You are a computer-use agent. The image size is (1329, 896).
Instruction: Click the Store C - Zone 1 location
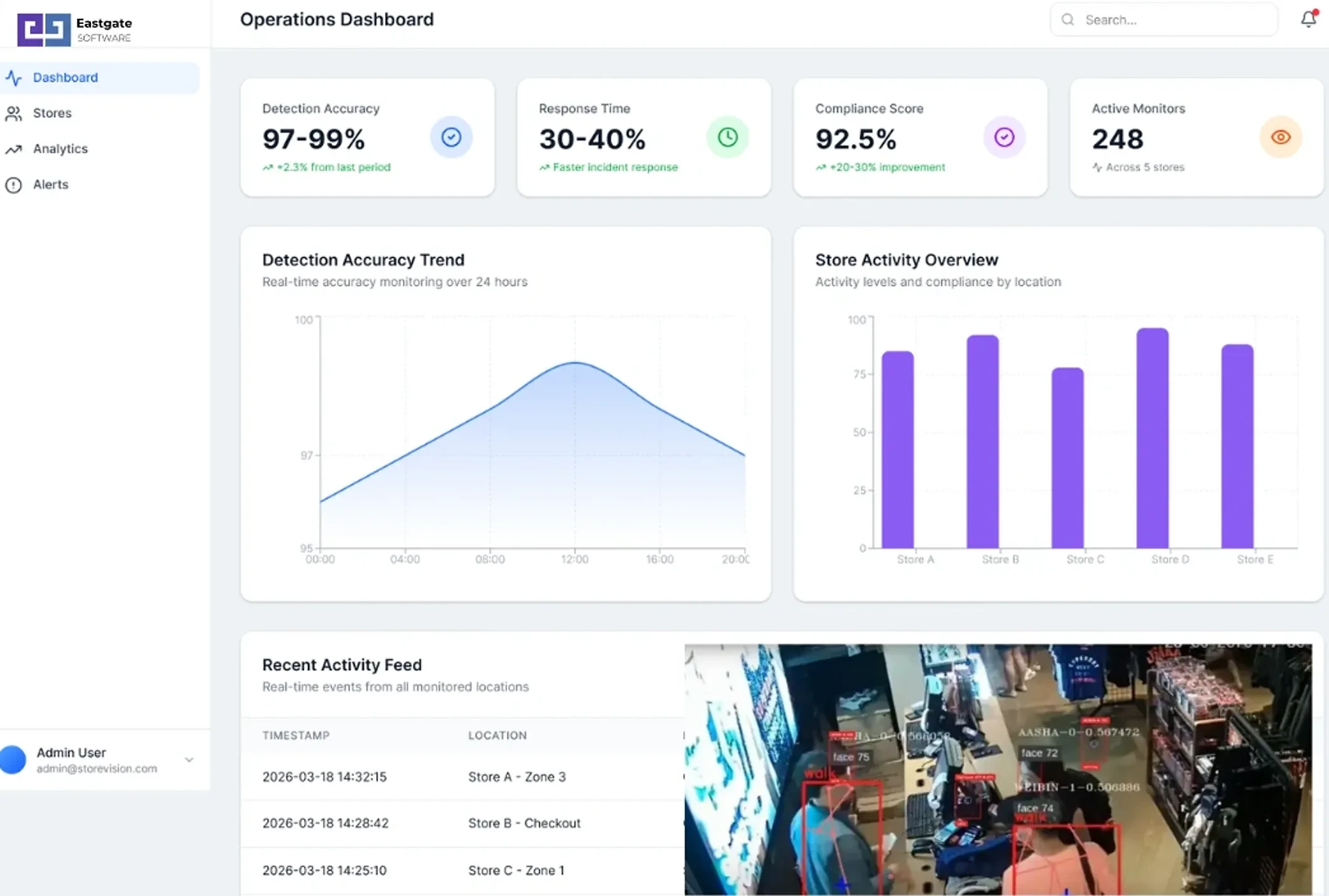pos(517,870)
